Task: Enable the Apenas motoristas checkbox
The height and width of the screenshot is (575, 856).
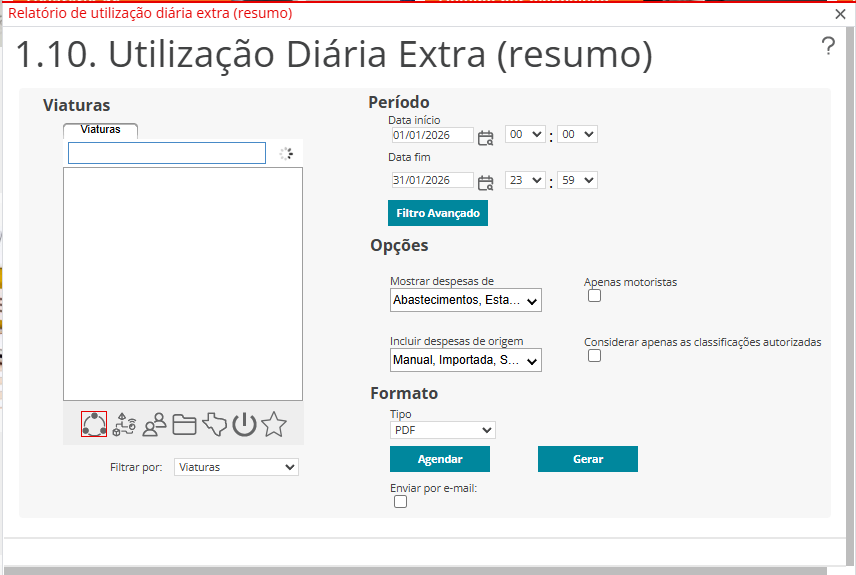Action: pos(594,296)
